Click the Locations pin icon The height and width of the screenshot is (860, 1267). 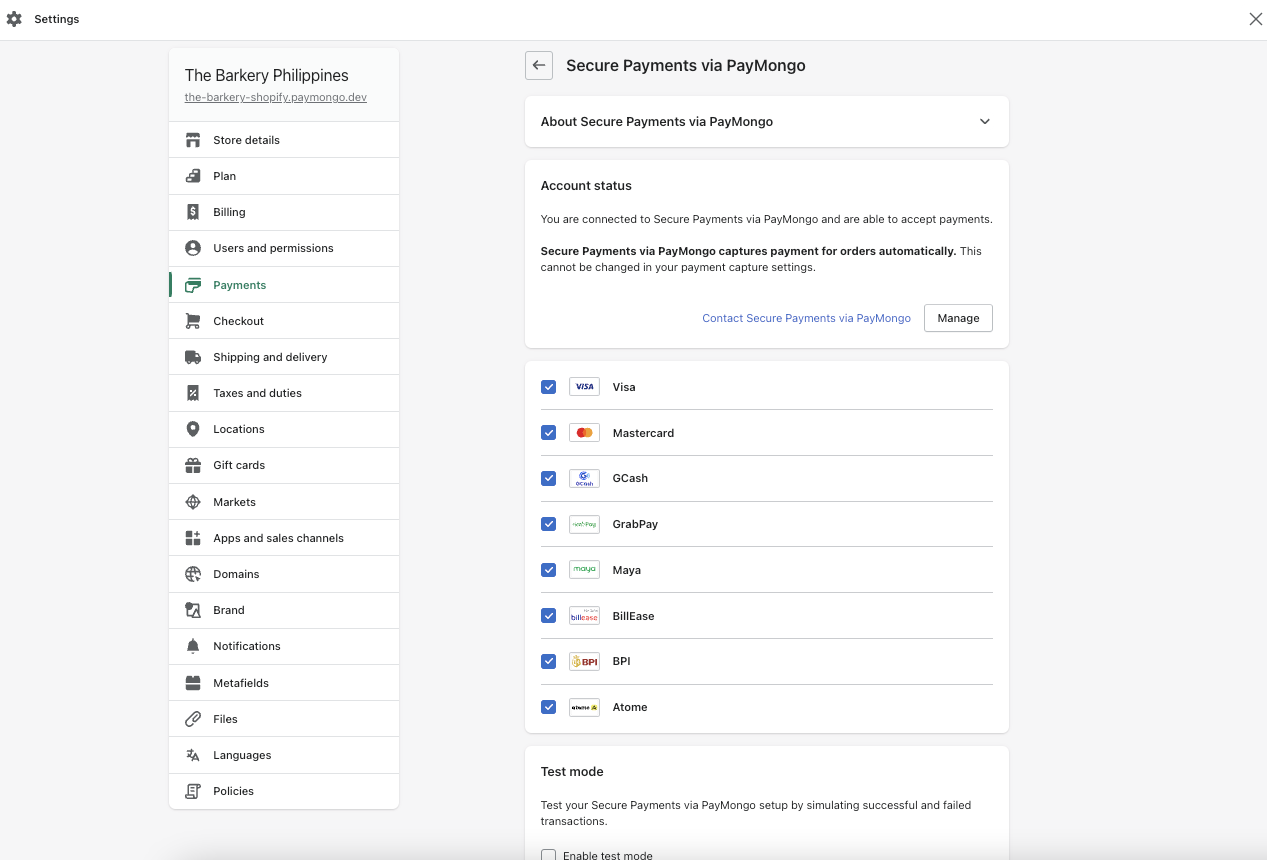pos(193,429)
